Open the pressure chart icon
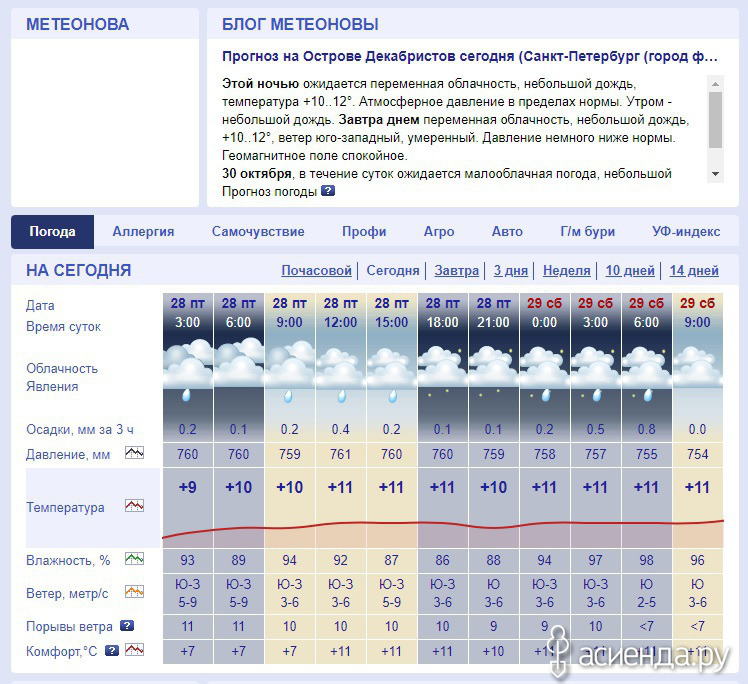The image size is (748, 684). (x=134, y=452)
